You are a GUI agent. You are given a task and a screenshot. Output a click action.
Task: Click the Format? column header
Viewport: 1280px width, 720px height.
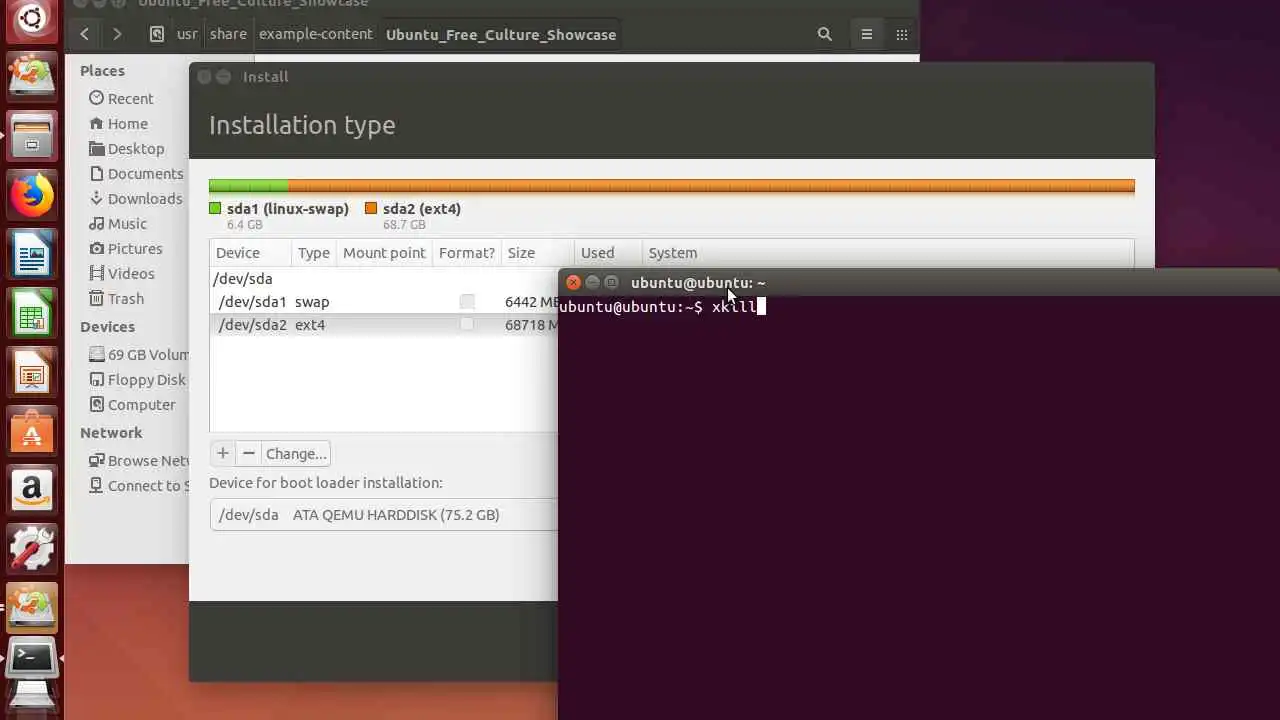click(x=467, y=253)
